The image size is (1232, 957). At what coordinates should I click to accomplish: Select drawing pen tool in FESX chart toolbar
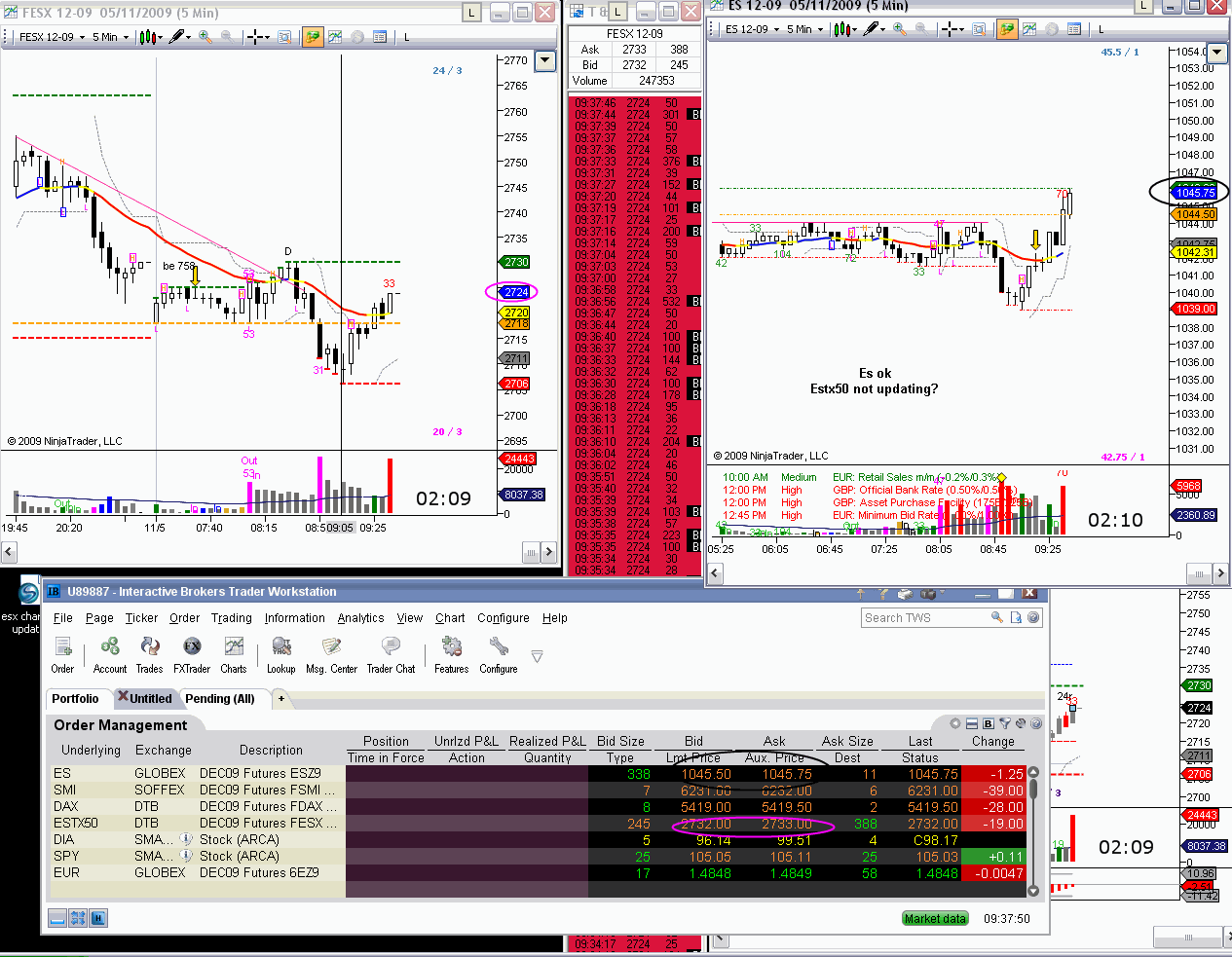(178, 37)
